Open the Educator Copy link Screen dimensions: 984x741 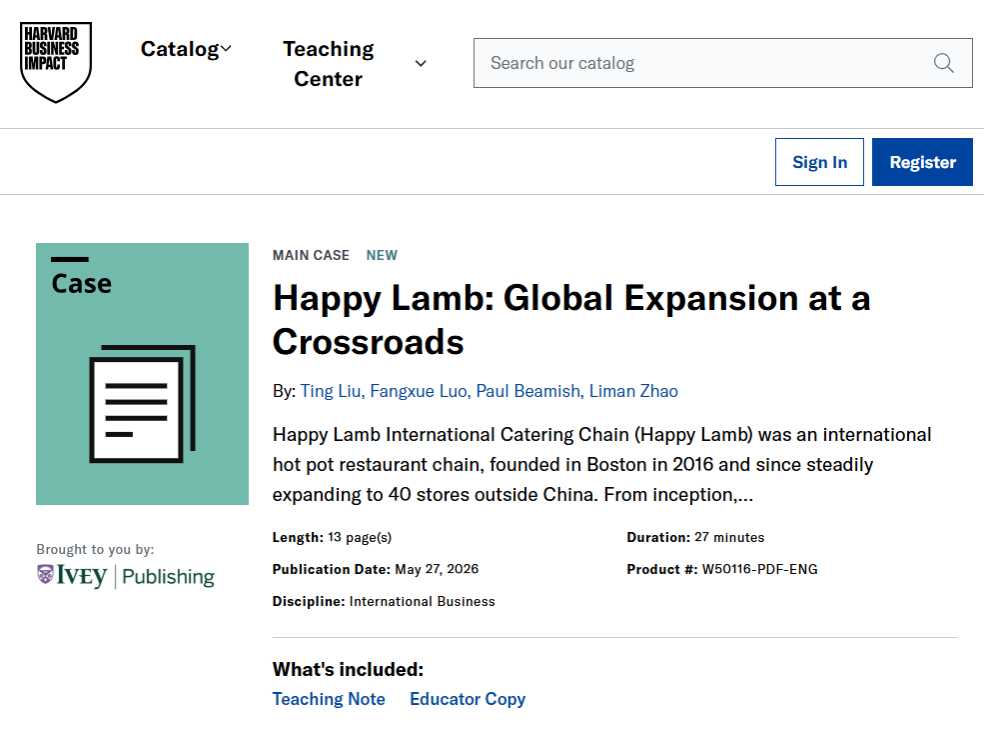[x=468, y=699]
